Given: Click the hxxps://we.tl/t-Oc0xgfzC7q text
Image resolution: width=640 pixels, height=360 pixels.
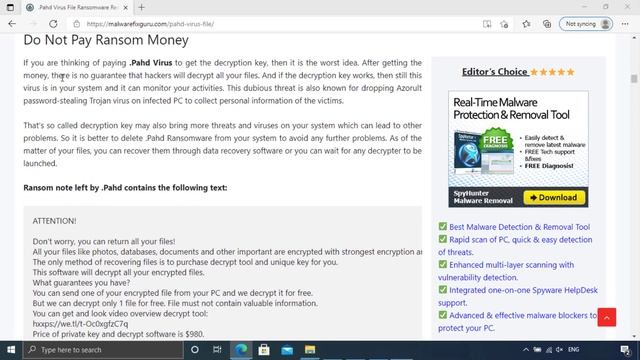Looking at the screenshot, I should 80,324.
